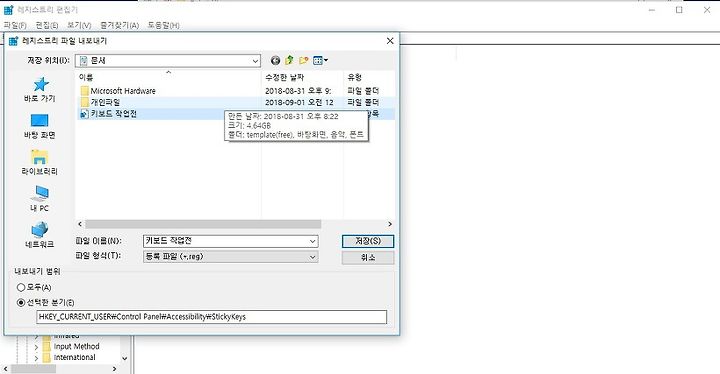The height and width of the screenshot is (374, 720).
Task: Open the view menu icon in dialog
Action: (x=320, y=60)
